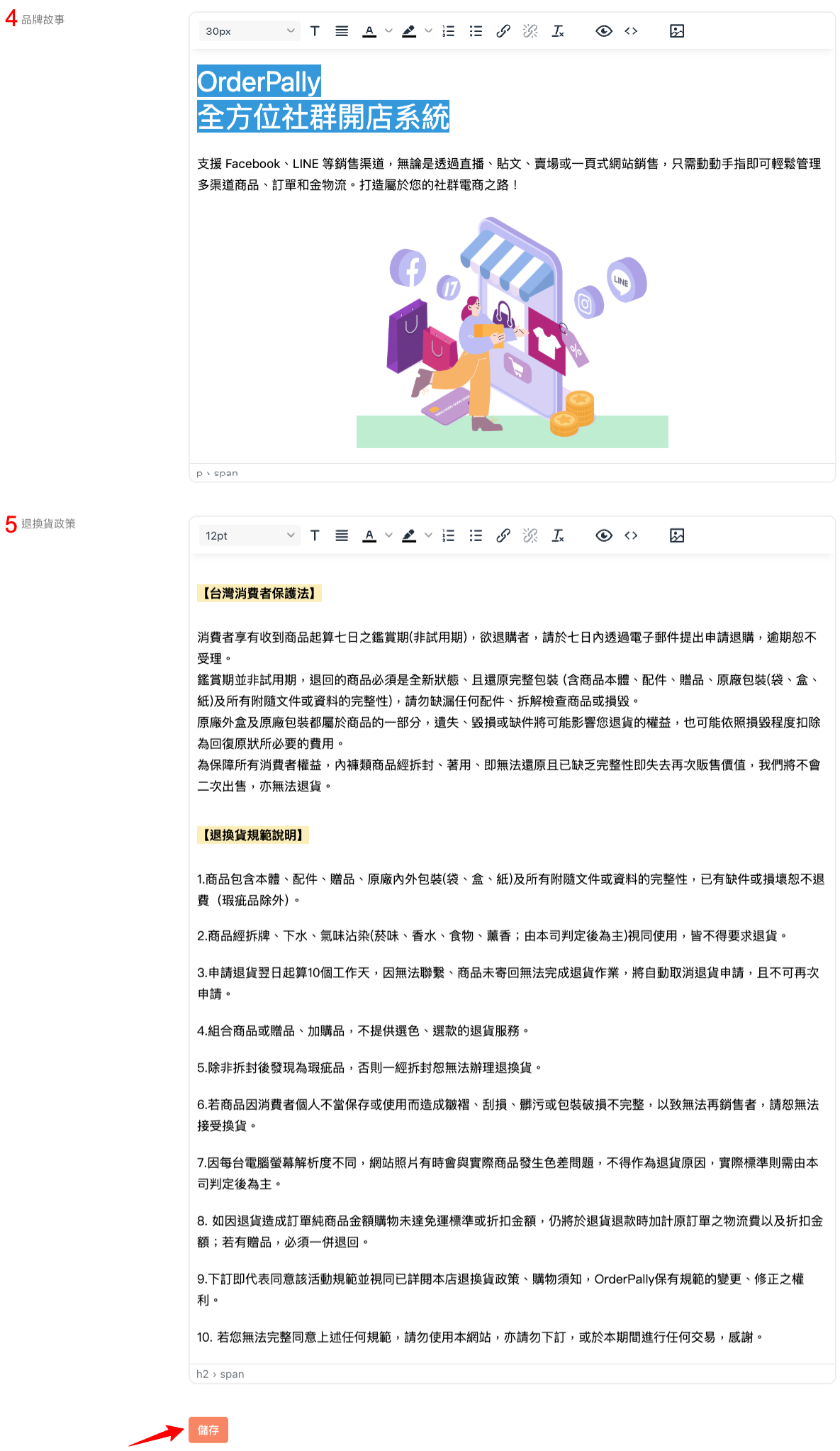This screenshot has width=840, height=1451.
Task: Click rule 2 text about 商品經拆牌
Action: pos(493,935)
